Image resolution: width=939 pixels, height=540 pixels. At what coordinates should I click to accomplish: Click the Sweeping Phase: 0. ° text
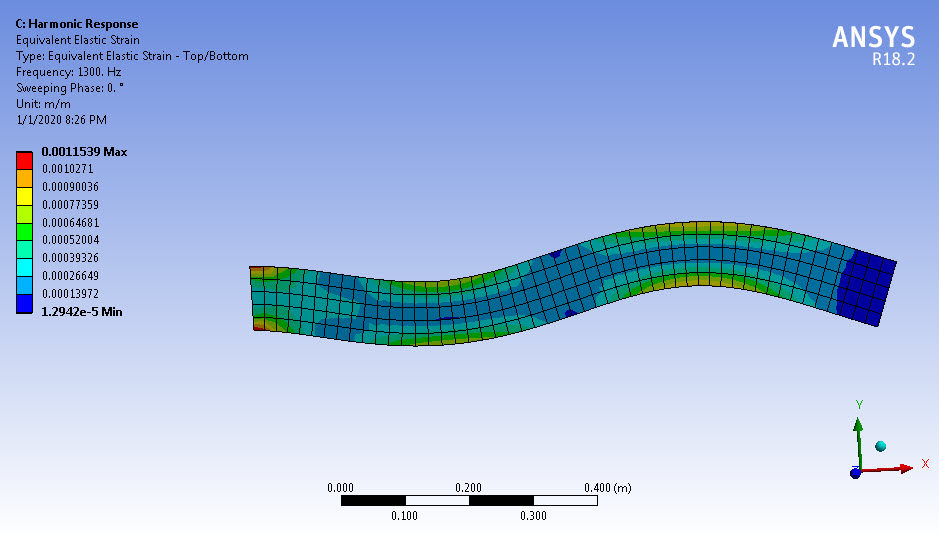point(69,88)
